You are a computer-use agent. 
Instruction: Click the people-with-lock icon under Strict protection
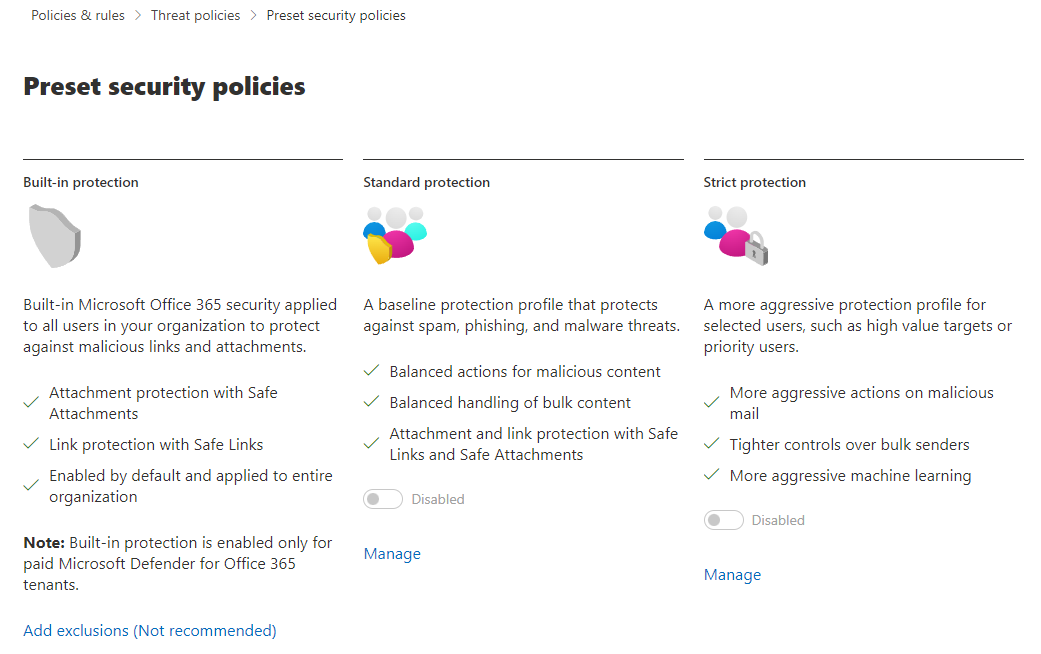[734, 233]
